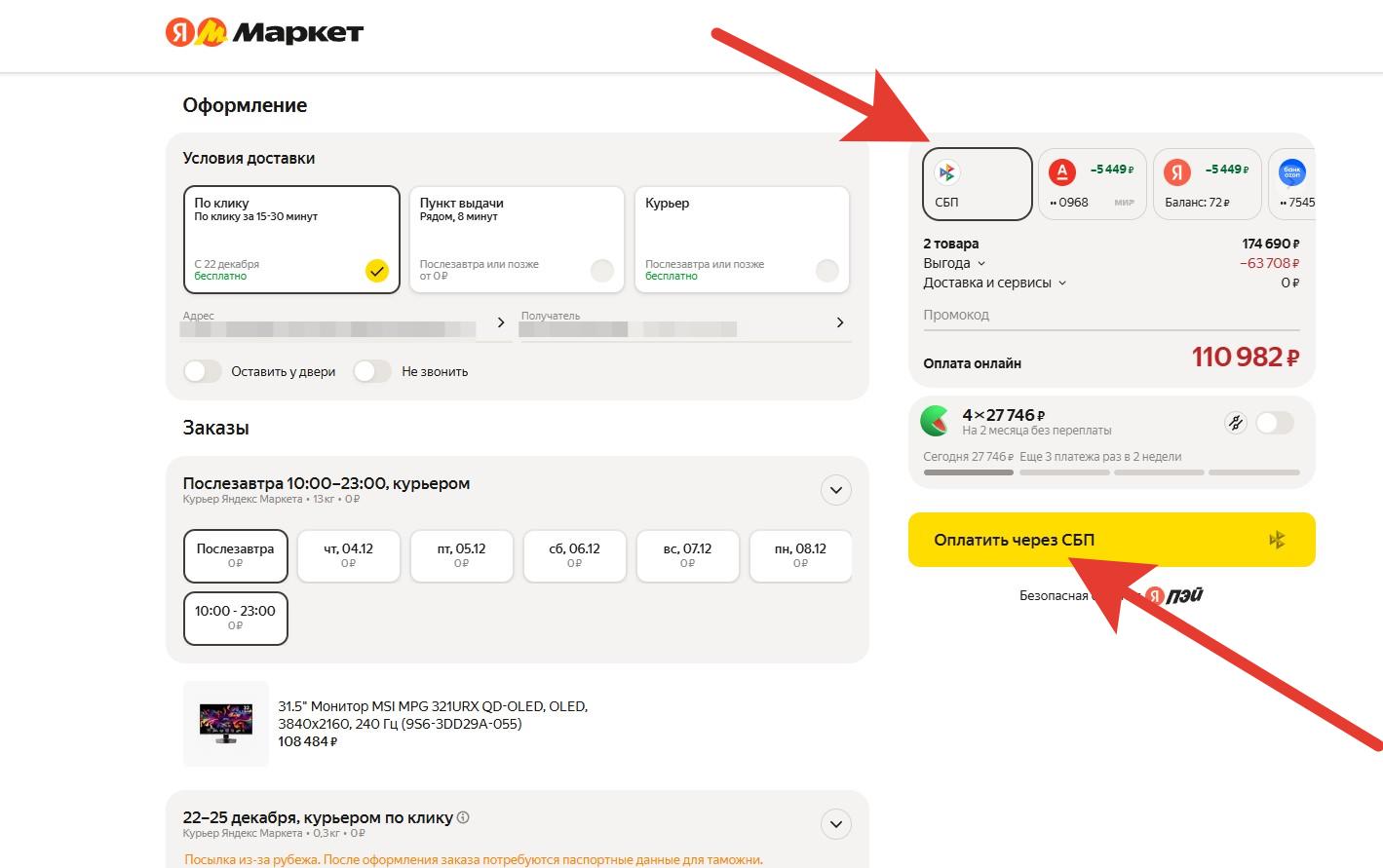1383x868 pixels.
Task: Select the Пункт выдачи delivery radio
Action: [x=602, y=271]
